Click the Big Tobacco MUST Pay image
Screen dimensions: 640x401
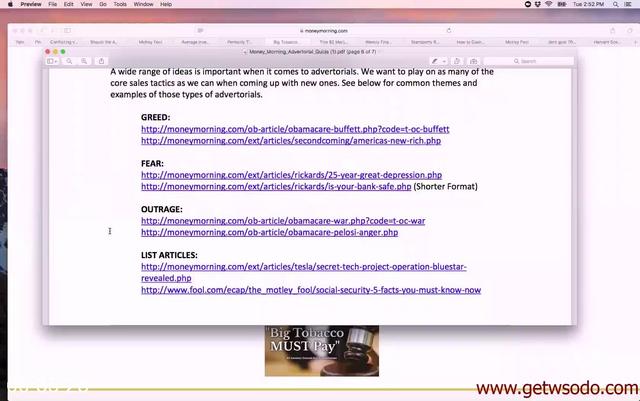pos(322,351)
